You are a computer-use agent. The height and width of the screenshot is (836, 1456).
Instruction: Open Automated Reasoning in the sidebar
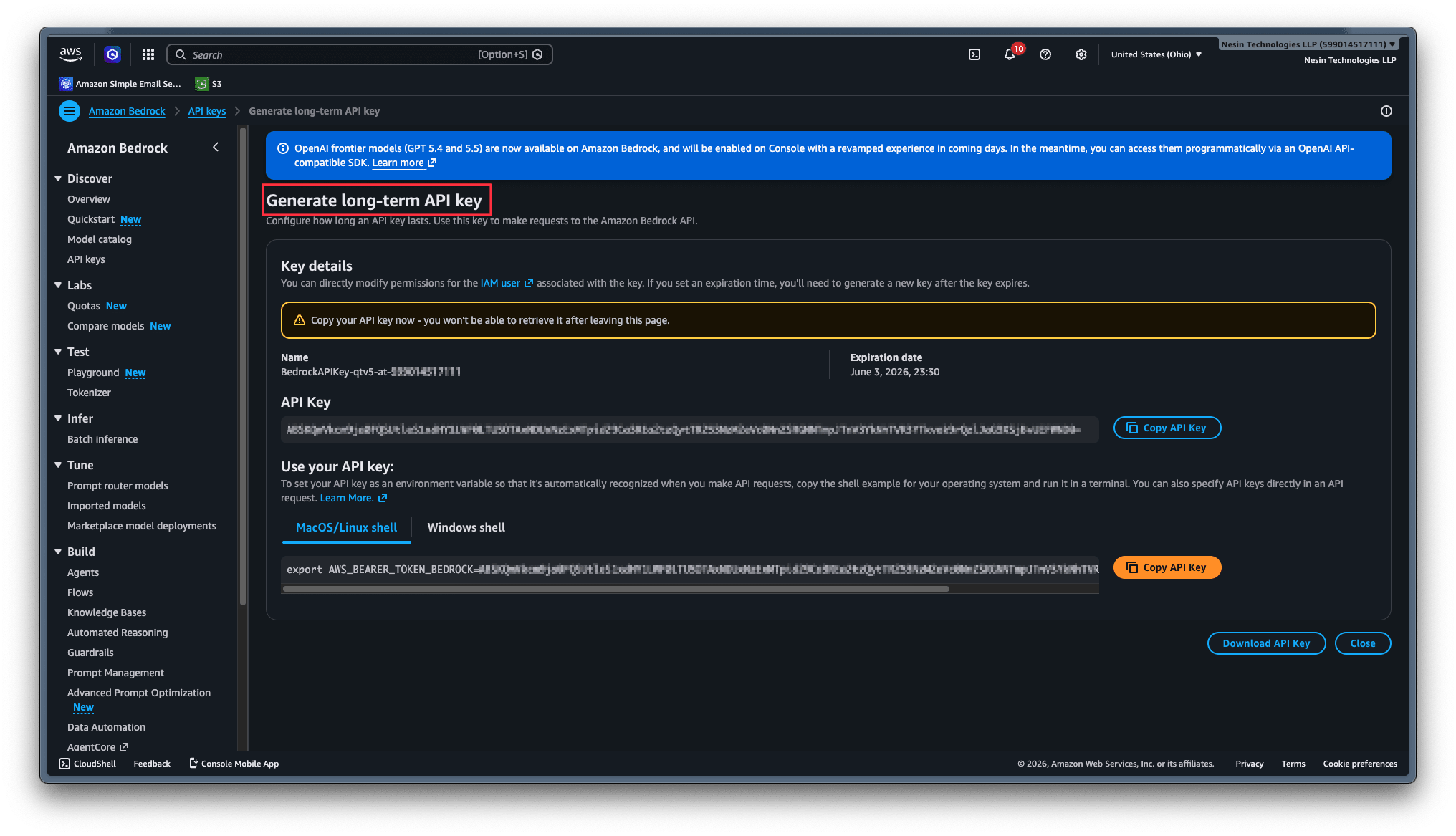pos(118,633)
